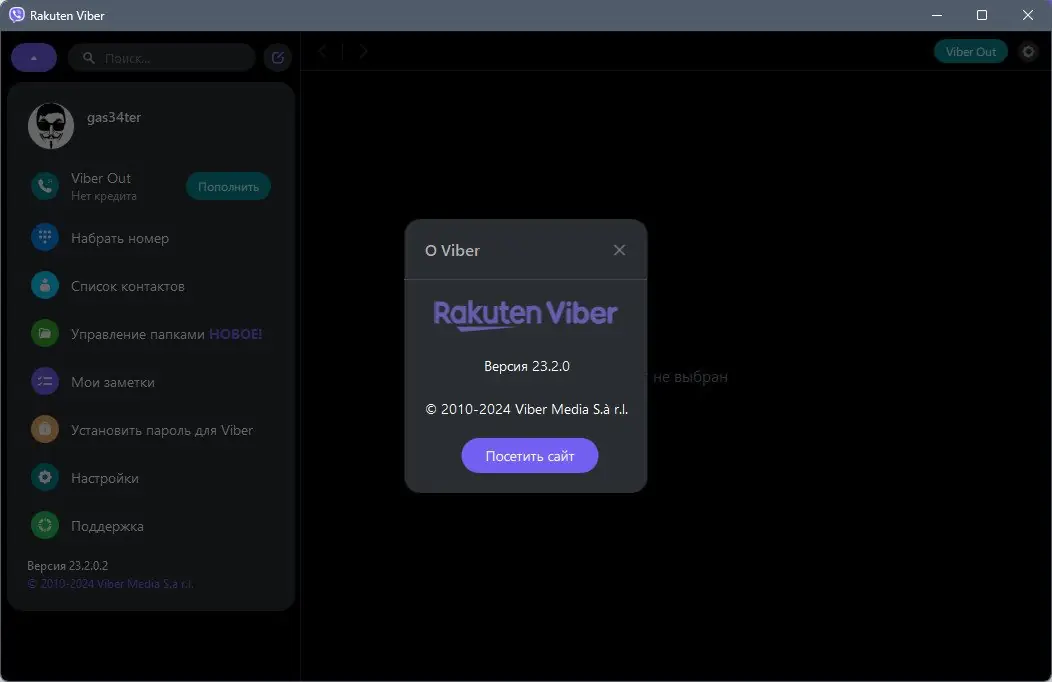
Task: Click the folders management icon
Action: point(45,333)
